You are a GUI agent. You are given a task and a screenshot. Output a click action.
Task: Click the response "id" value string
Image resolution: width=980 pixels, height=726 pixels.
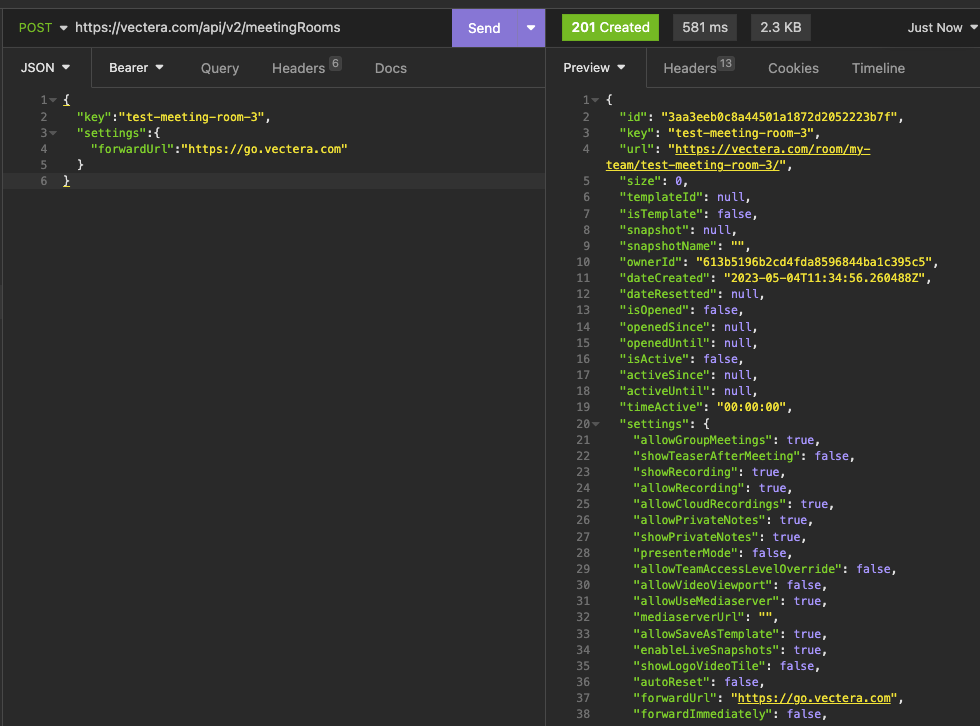[x=779, y=117]
